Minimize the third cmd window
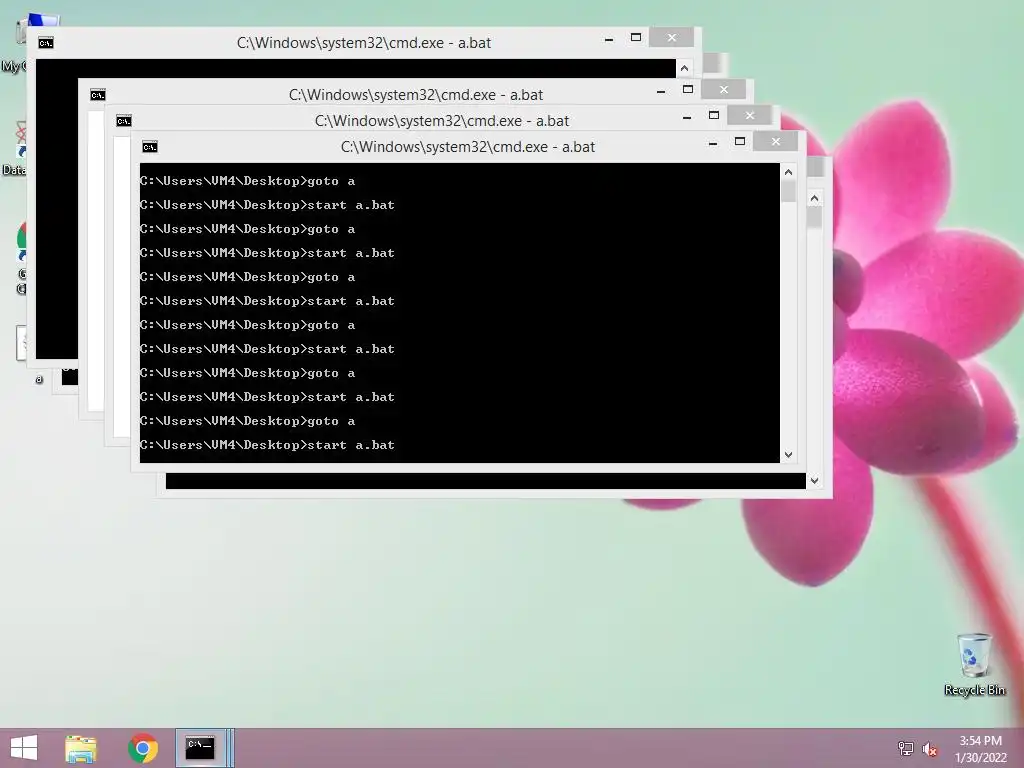Viewport: 1024px width, 768px height. pyautogui.click(x=661, y=90)
